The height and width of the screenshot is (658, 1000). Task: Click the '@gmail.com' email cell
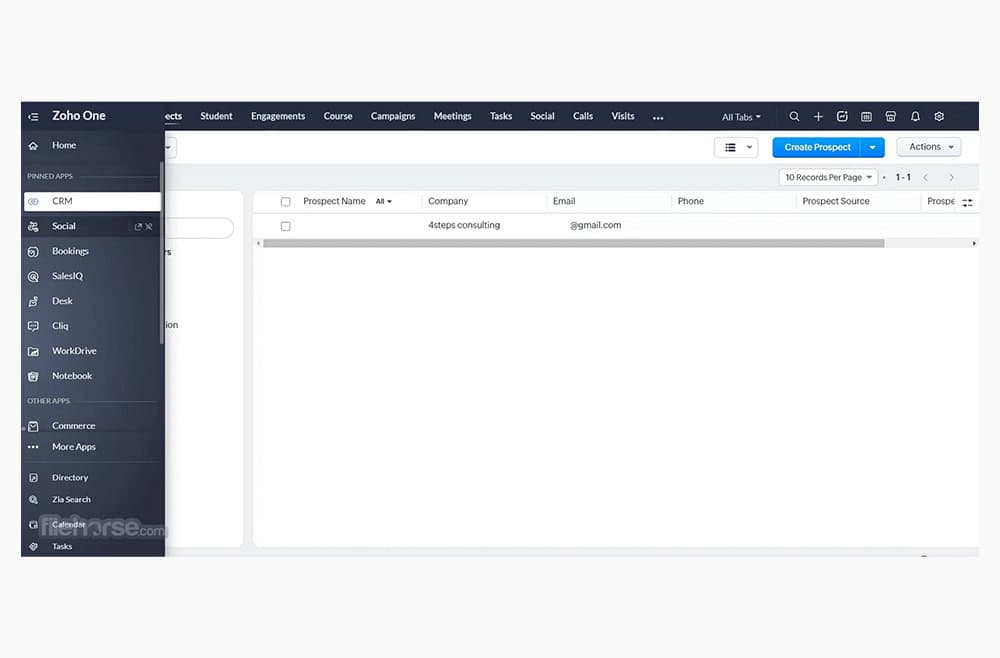pos(596,225)
